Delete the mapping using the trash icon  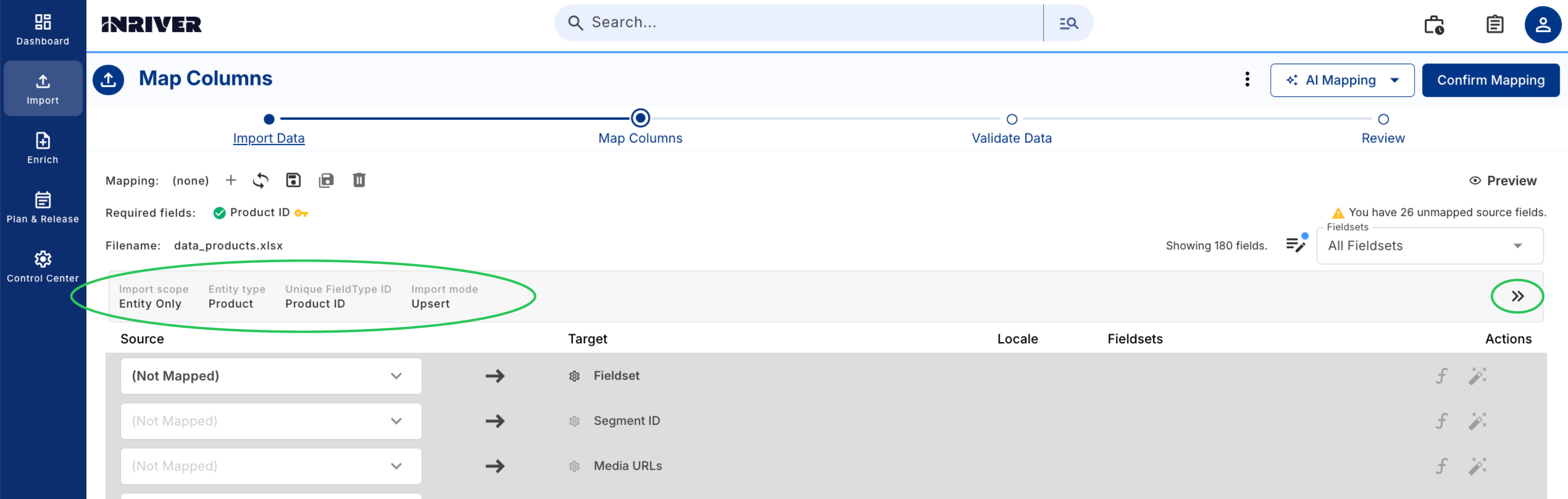[x=359, y=180]
